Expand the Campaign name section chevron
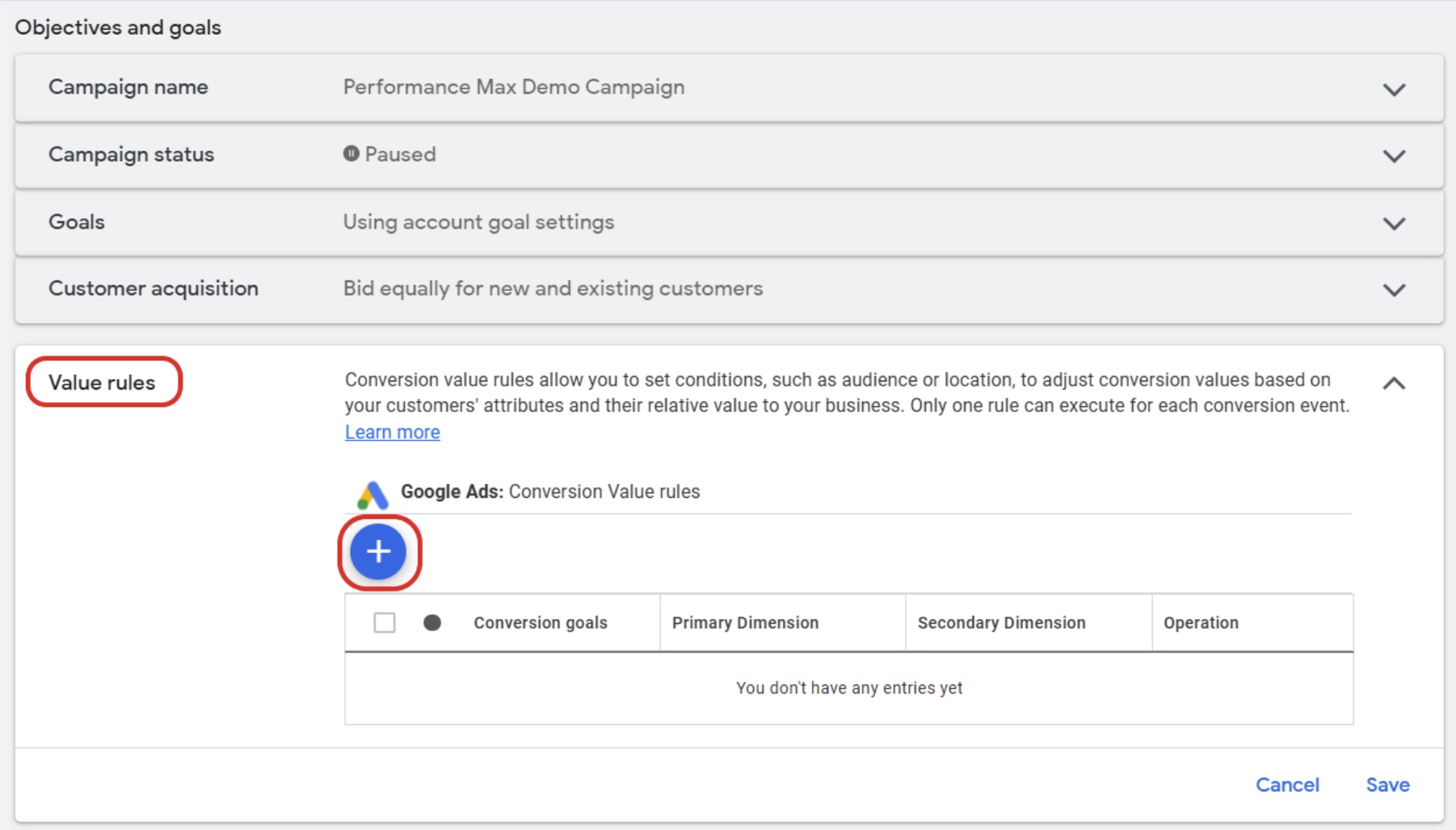Viewport: 1456px width, 830px height. click(x=1394, y=89)
